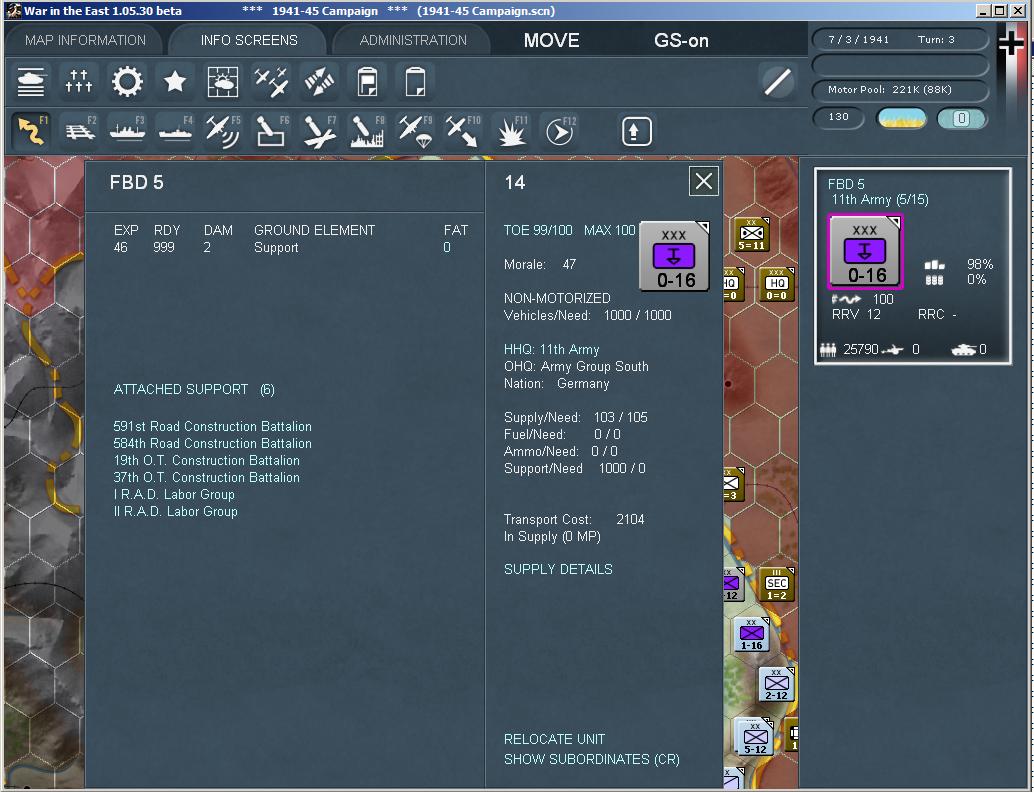
Task: Open the HHQ: 11th Army link
Action: coord(551,350)
